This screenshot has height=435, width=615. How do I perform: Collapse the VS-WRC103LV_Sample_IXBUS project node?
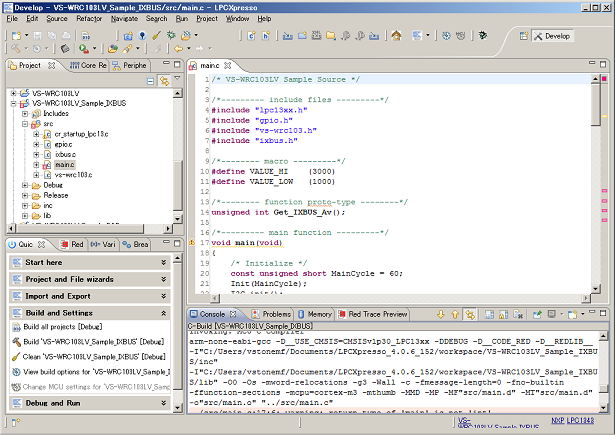13,104
